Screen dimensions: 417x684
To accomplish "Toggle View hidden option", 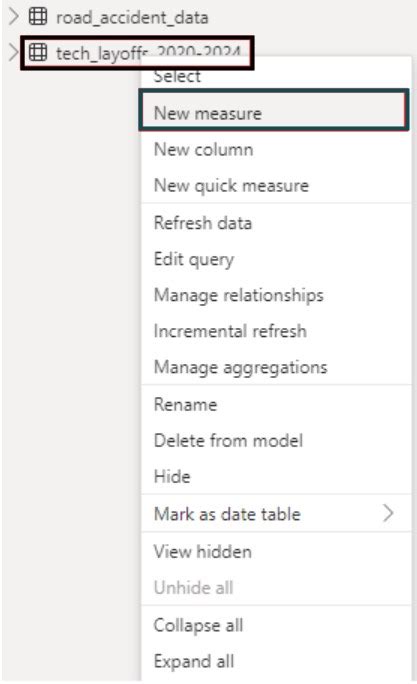I will tap(276, 551).
